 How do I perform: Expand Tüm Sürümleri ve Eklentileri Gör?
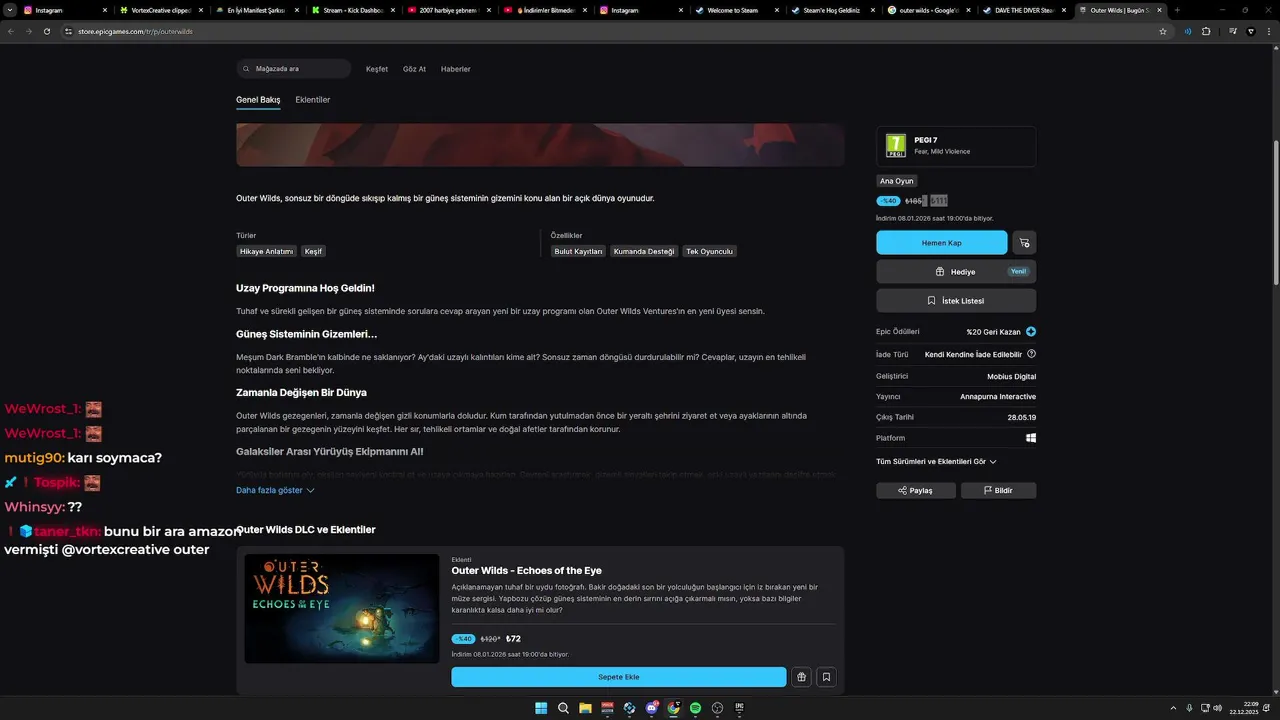coord(936,462)
